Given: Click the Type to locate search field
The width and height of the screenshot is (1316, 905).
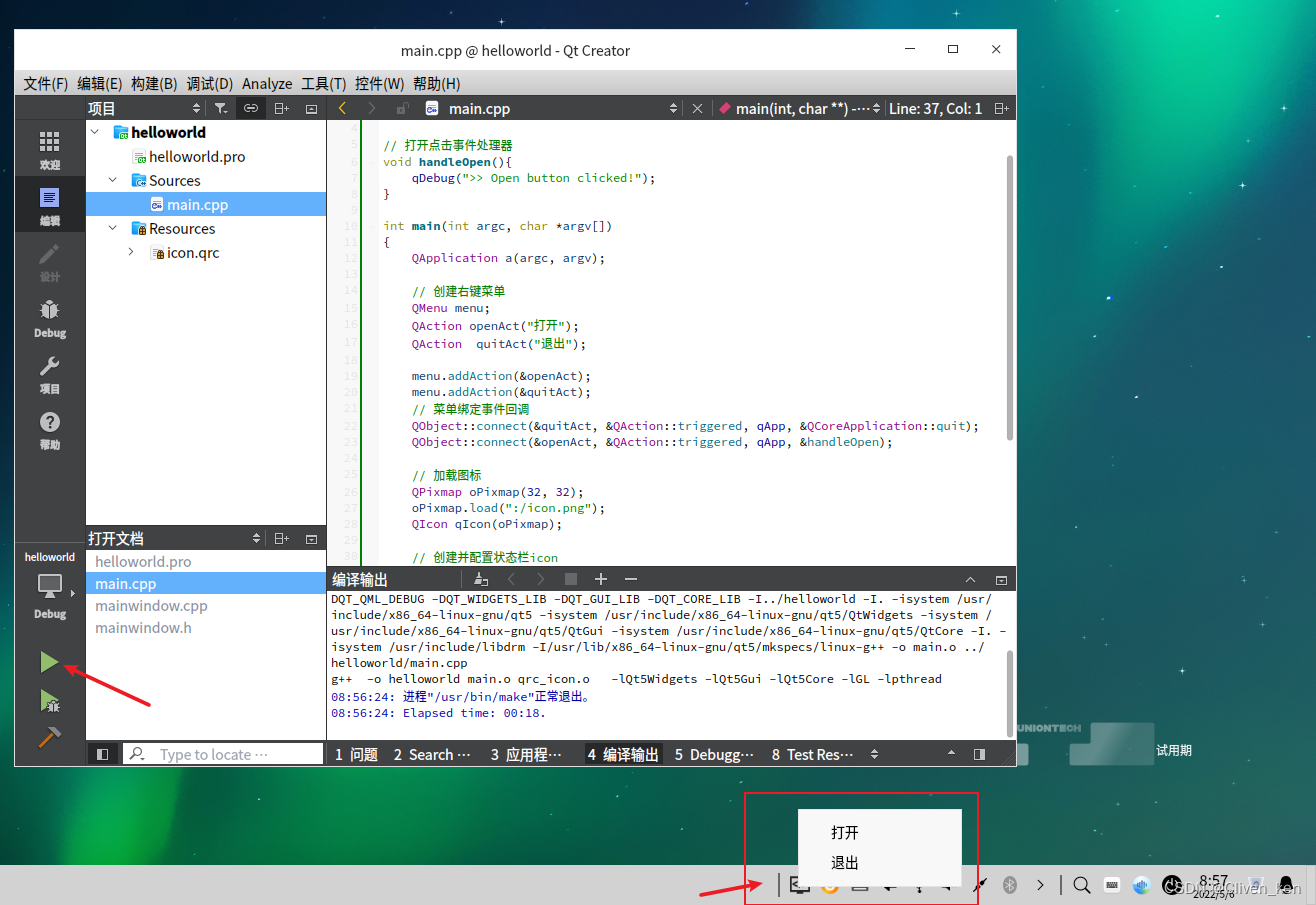Looking at the screenshot, I should click(223, 754).
